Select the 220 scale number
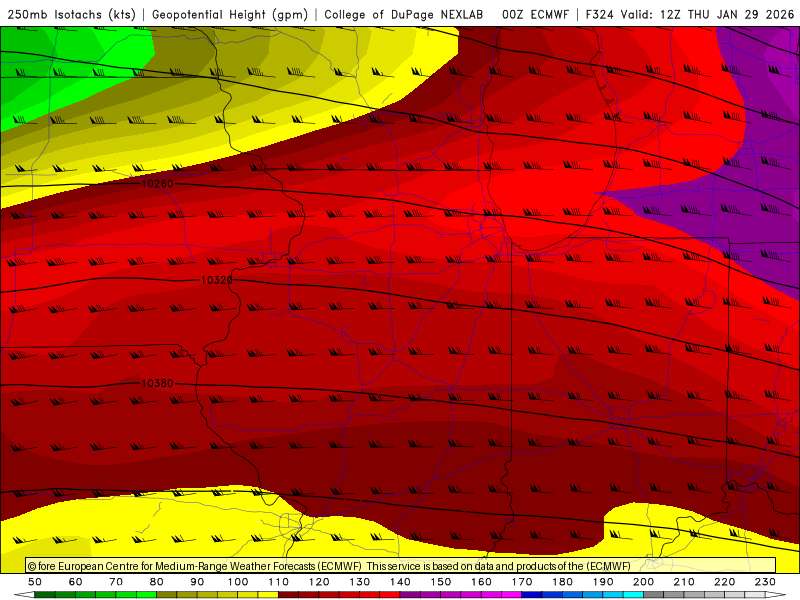The width and height of the screenshot is (800, 600). [x=724, y=582]
